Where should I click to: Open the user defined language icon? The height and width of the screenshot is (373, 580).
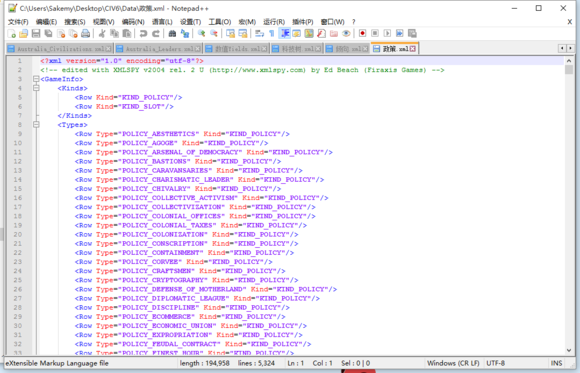pyautogui.click(x=297, y=34)
